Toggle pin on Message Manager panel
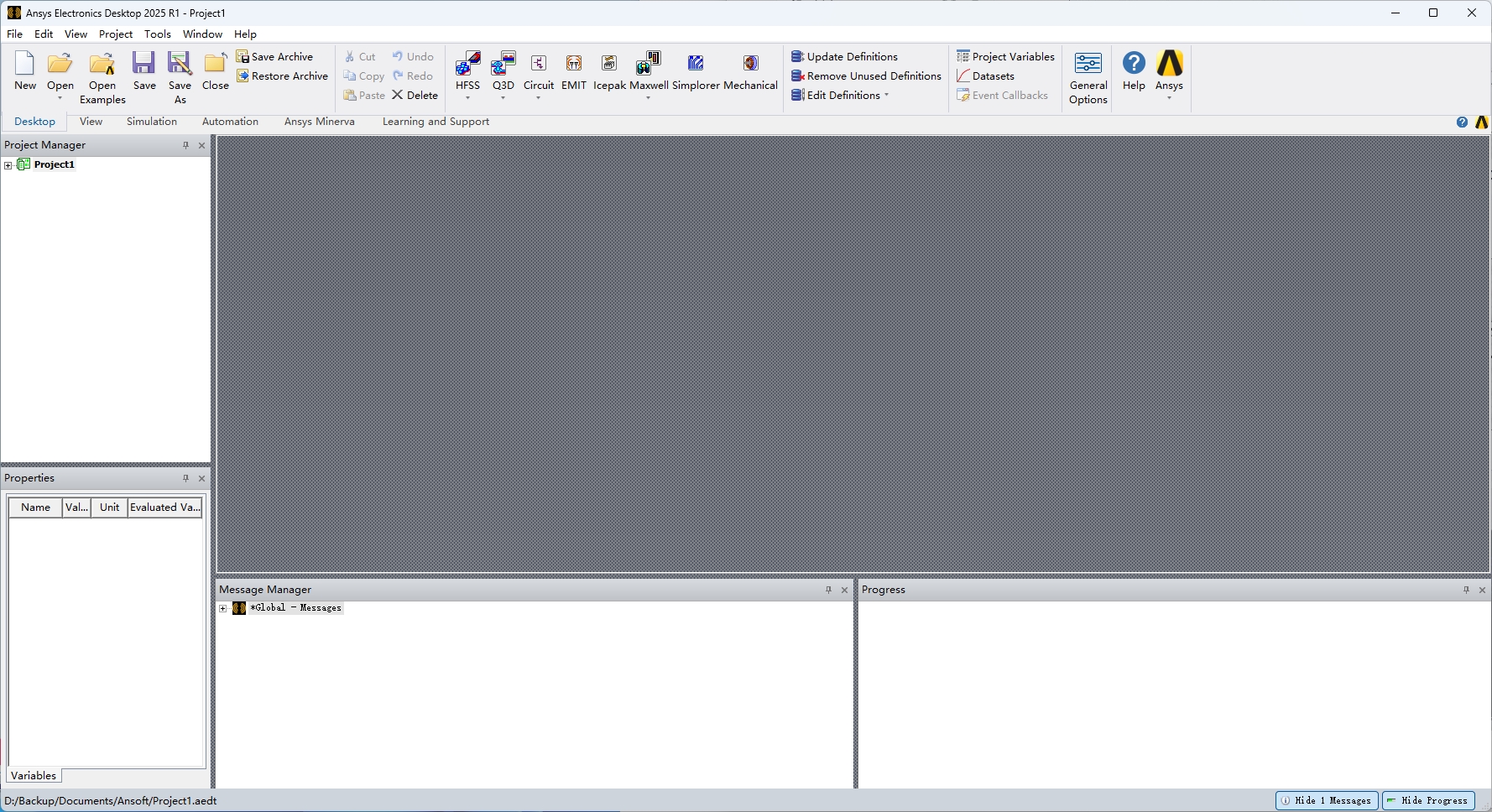Screen dimensions: 1492x812 828,590
